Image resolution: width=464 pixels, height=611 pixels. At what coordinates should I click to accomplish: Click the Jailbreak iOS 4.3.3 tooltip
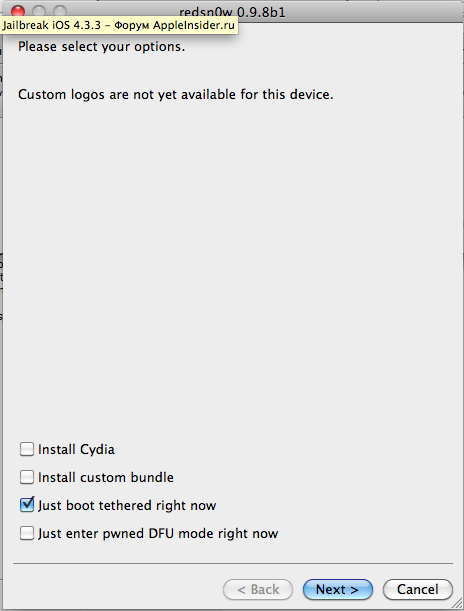119,25
